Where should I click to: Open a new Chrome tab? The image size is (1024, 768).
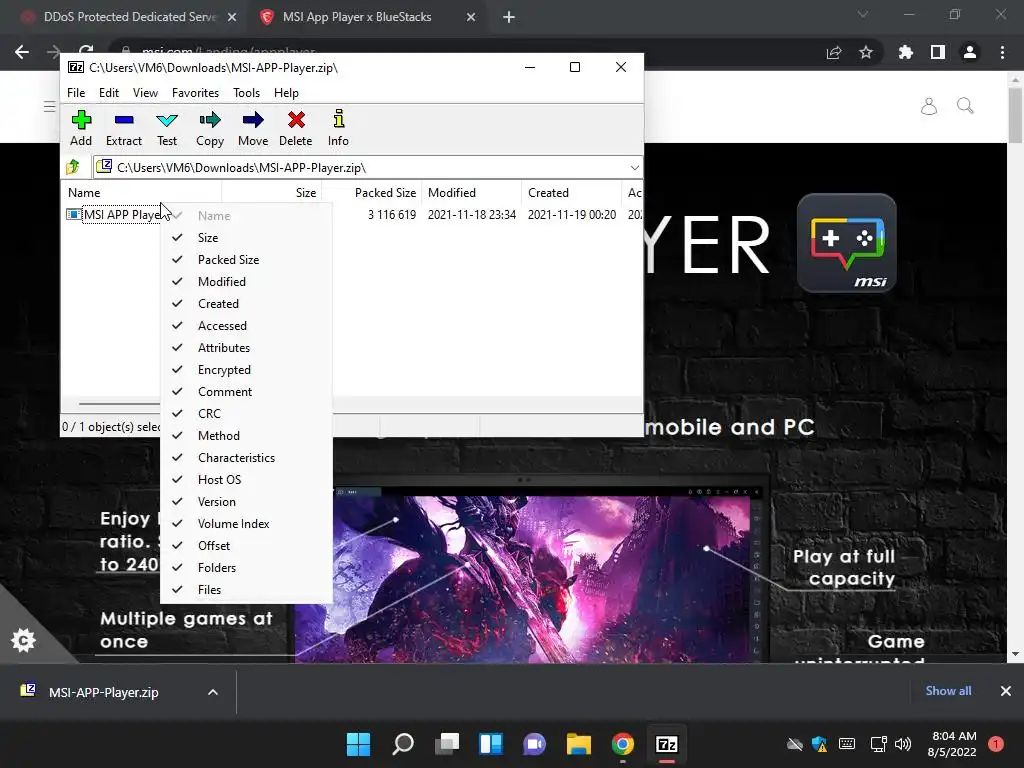click(509, 17)
